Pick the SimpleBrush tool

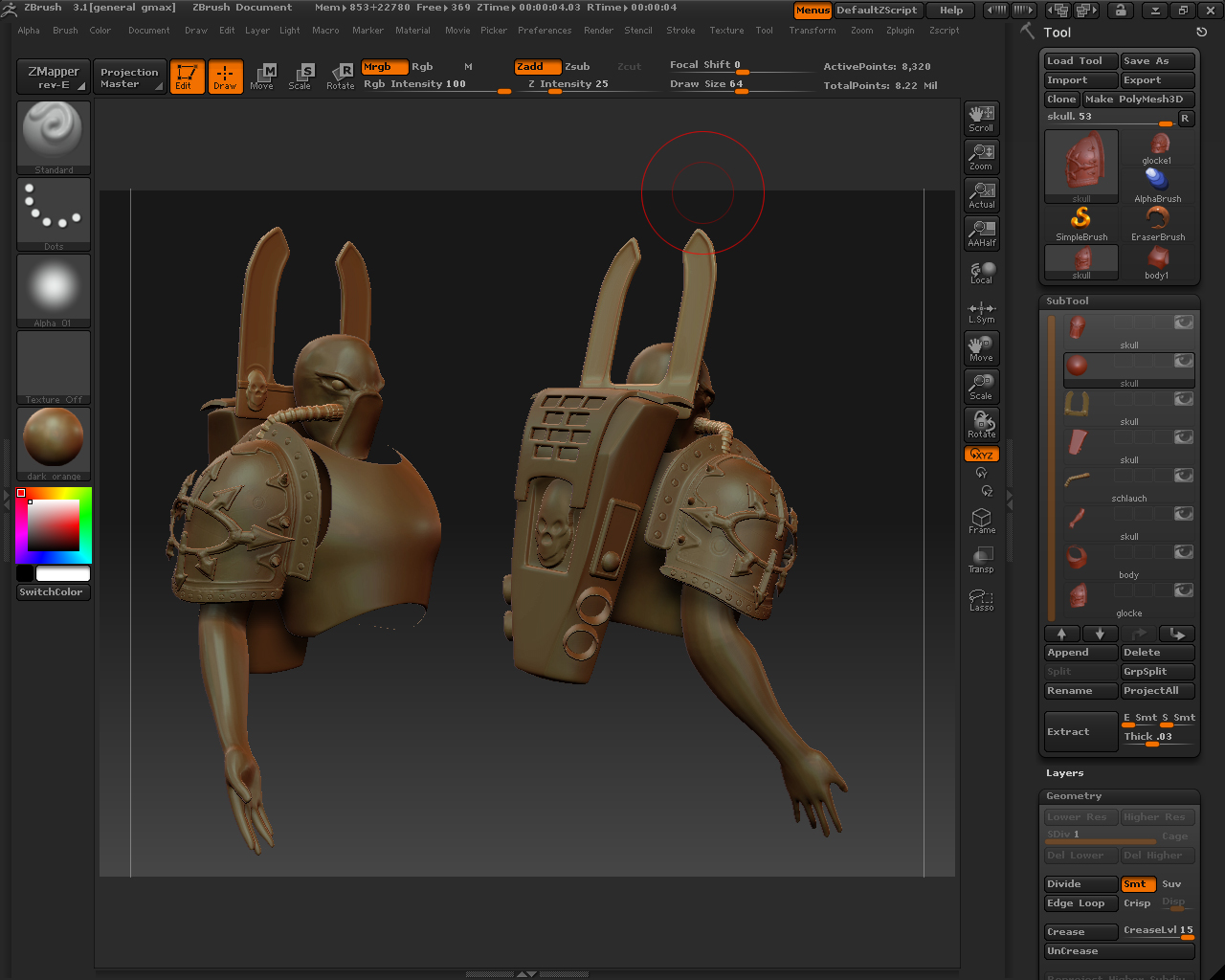click(x=1081, y=224)
